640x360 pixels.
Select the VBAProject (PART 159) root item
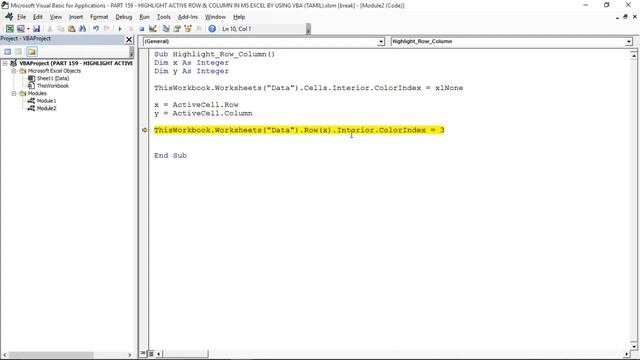pos(76,63)
